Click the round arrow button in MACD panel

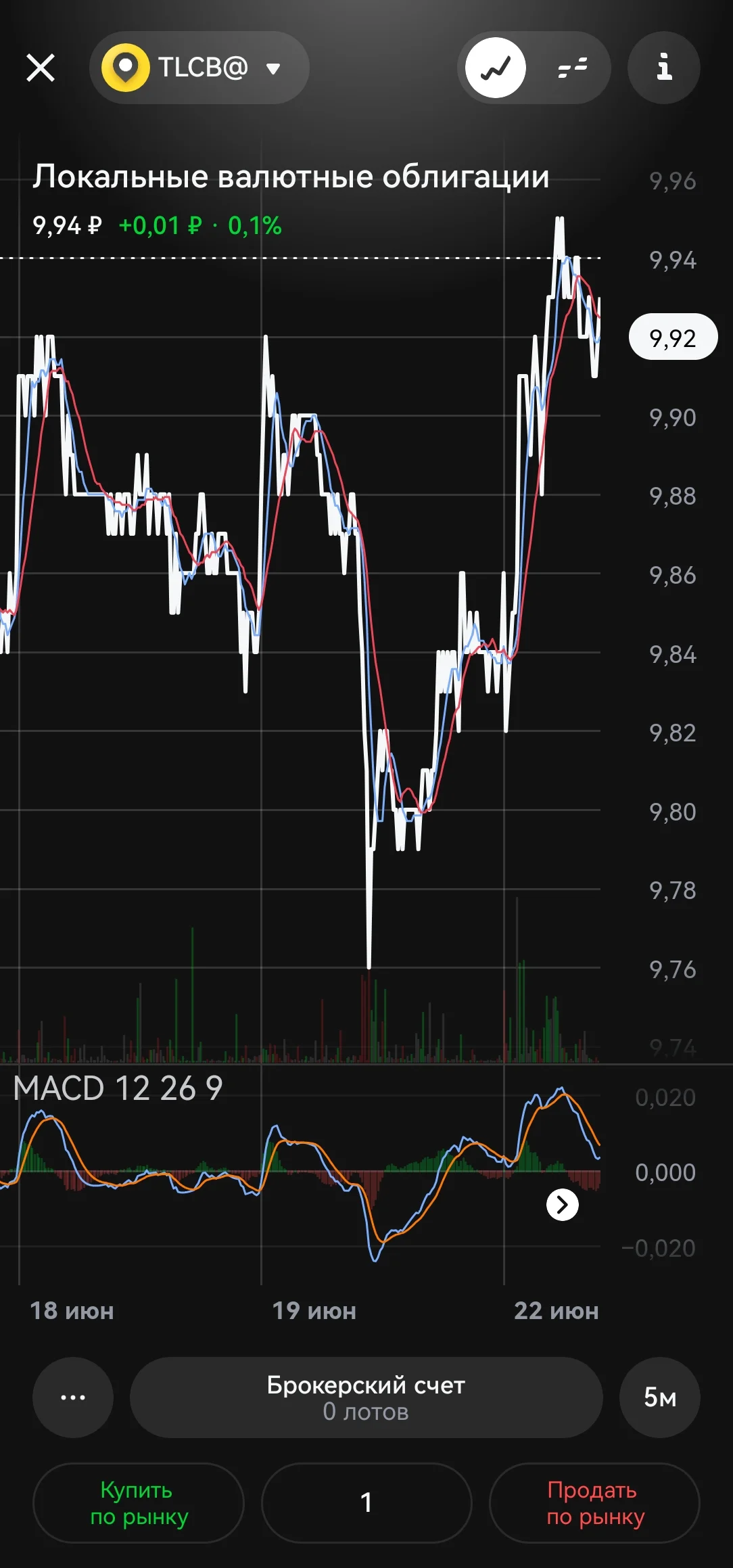point(563,1204)
